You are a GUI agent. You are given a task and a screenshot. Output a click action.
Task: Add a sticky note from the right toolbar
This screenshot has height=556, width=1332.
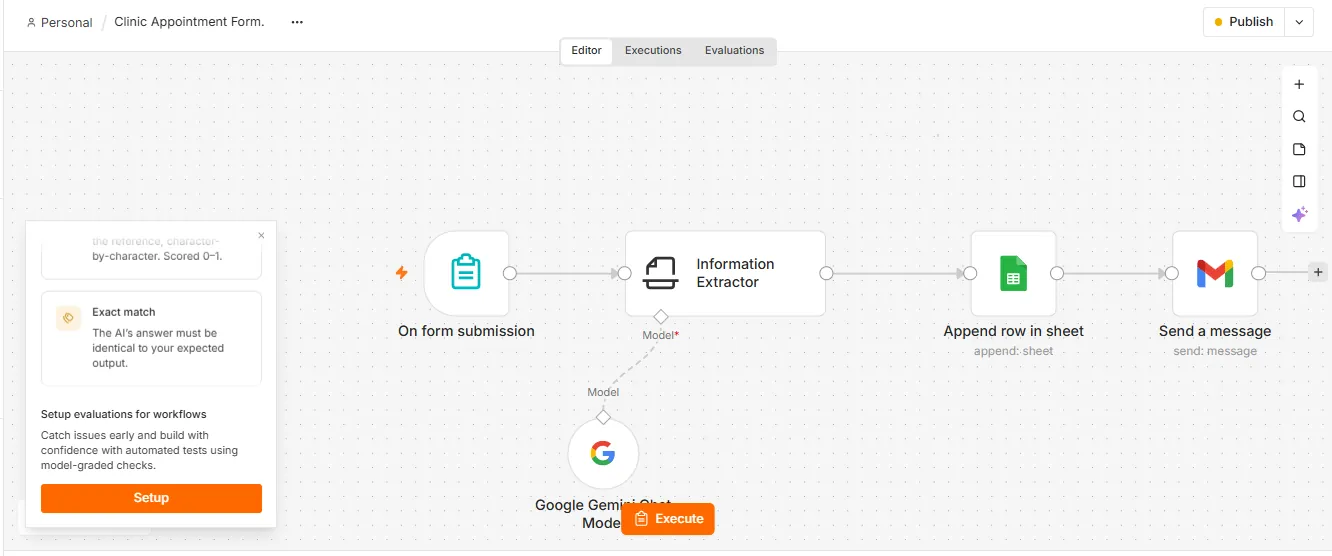click(x=1299, y=149)
